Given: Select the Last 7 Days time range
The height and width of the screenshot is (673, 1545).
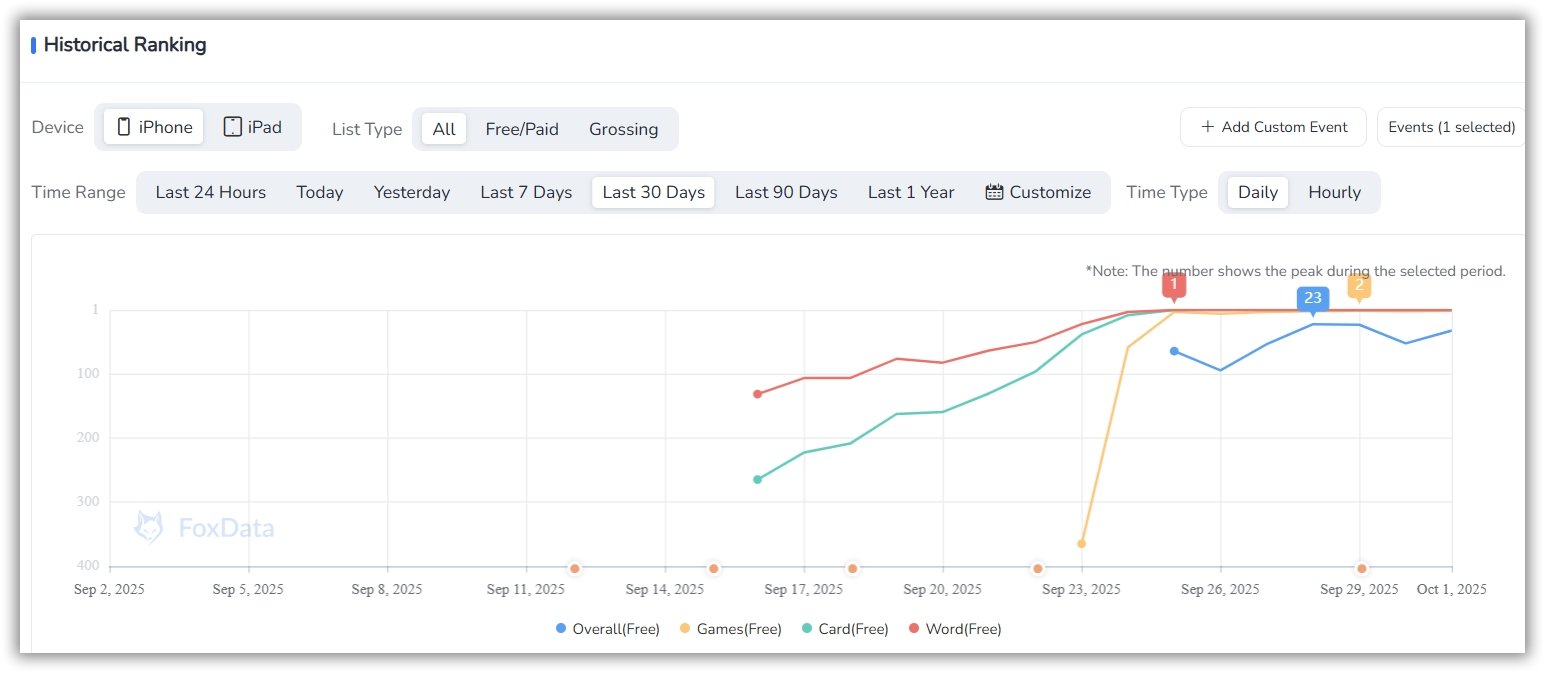Looking at the screenshot, I should click(526, 192).
